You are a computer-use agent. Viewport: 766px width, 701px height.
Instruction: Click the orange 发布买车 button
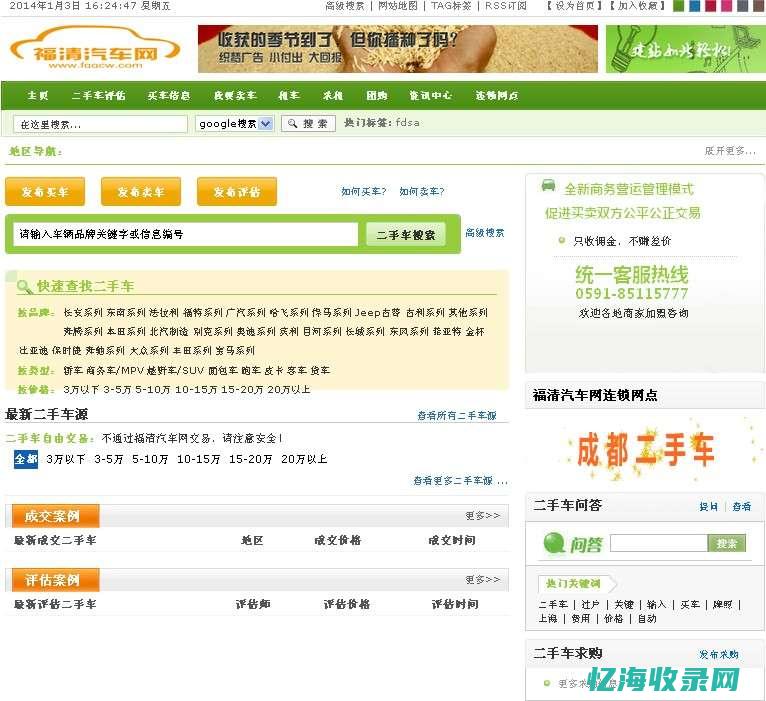(x=45, y=192)
